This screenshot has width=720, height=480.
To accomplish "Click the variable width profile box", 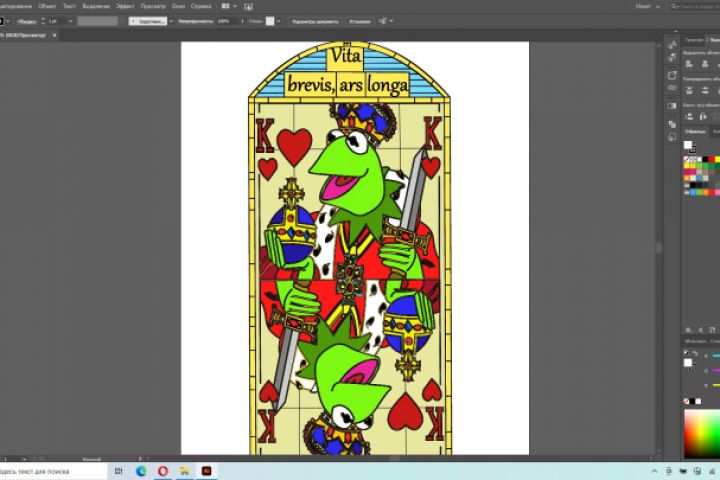I will click(97, 21).
